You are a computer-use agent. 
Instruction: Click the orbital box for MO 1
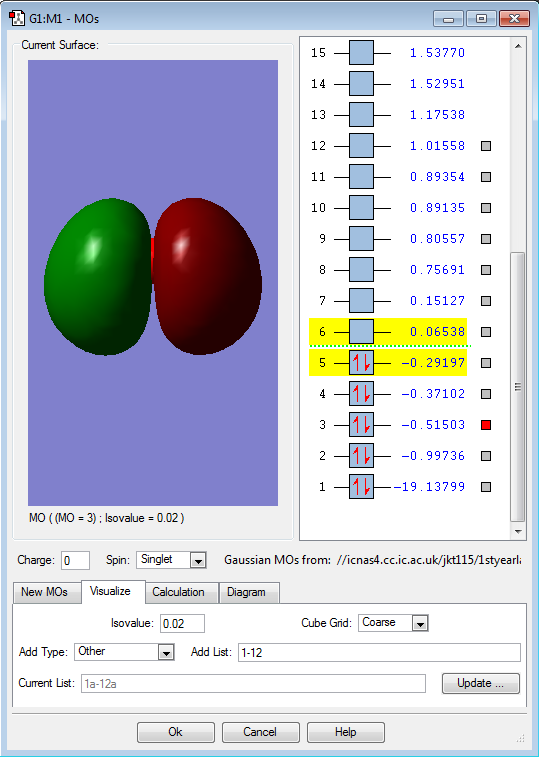(x=361, y=487)
